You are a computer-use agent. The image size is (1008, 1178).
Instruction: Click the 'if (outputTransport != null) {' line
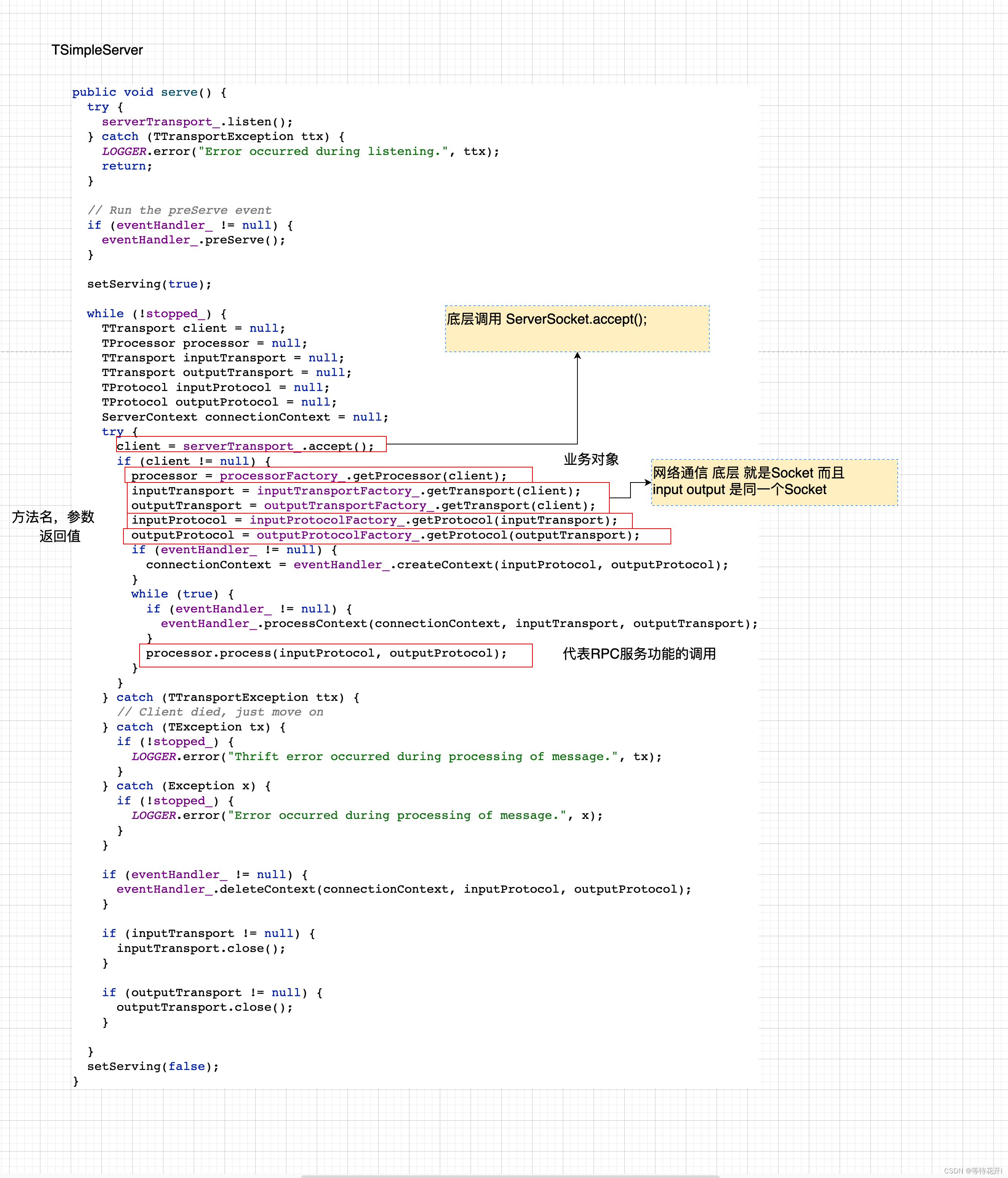212,993
